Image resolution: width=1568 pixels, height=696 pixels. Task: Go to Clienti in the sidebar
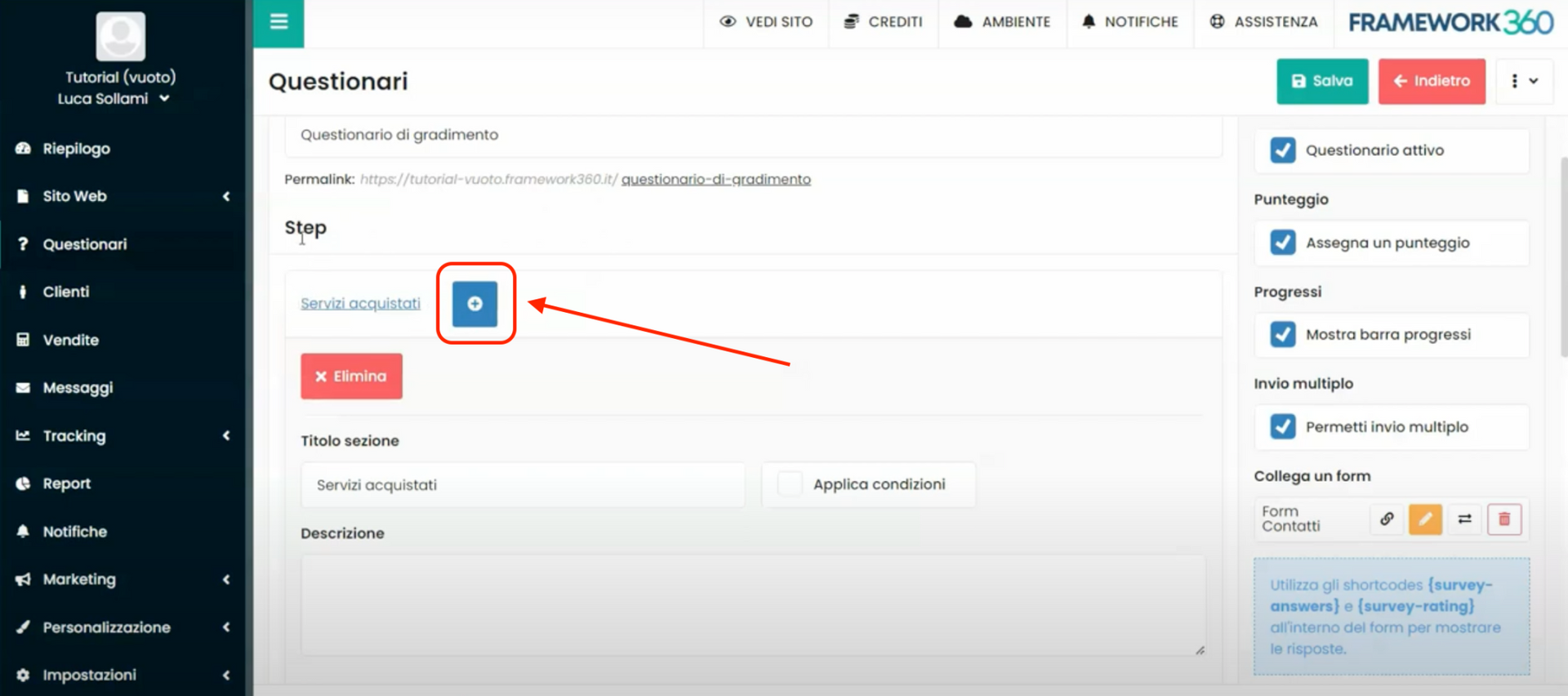[66, 292]
